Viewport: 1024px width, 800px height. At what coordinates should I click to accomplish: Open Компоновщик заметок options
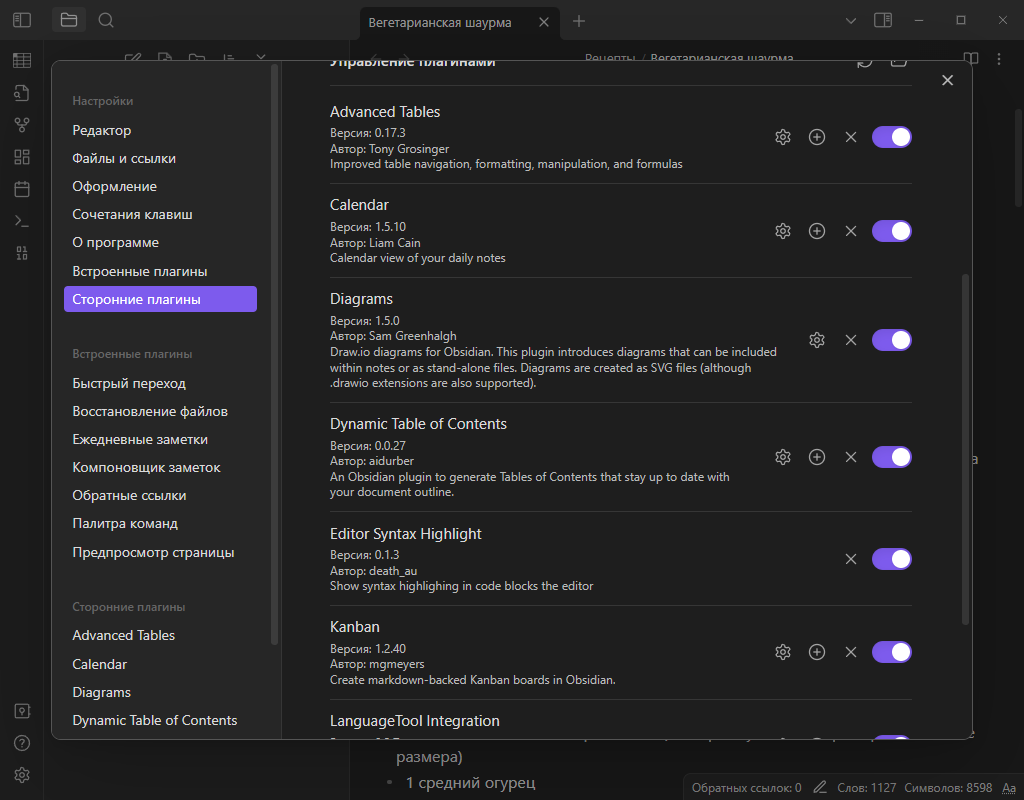160,468
